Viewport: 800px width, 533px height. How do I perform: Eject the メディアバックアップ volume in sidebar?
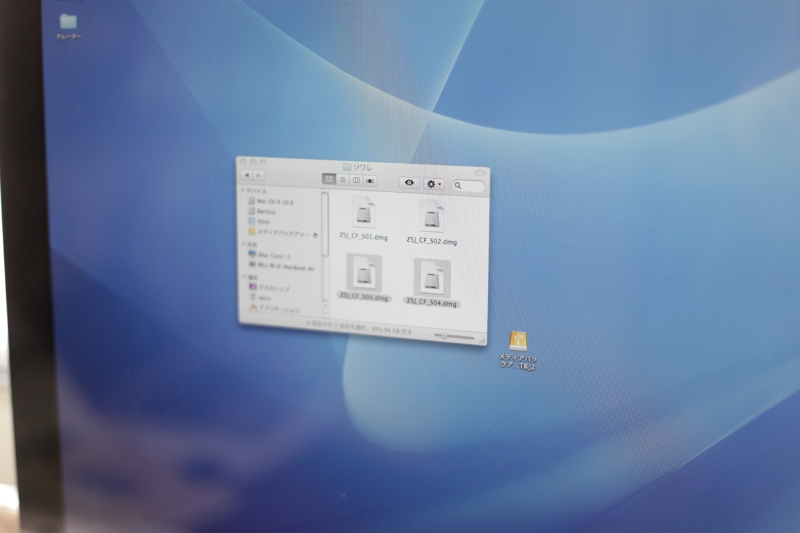click(x=316, y=234)
